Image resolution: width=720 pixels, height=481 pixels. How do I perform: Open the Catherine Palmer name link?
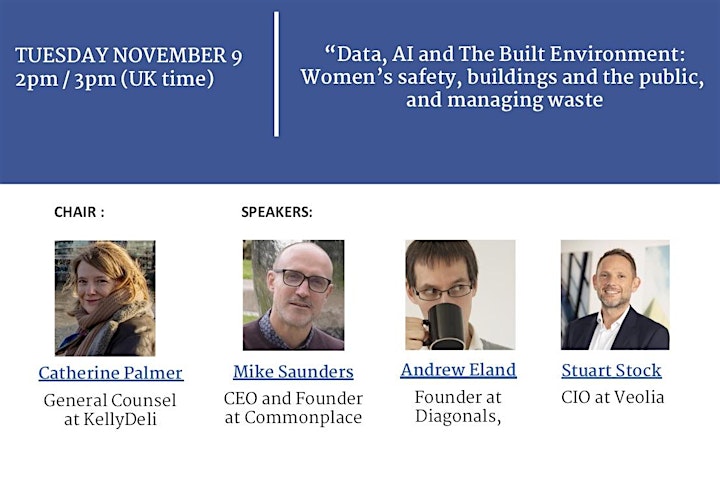111,373
